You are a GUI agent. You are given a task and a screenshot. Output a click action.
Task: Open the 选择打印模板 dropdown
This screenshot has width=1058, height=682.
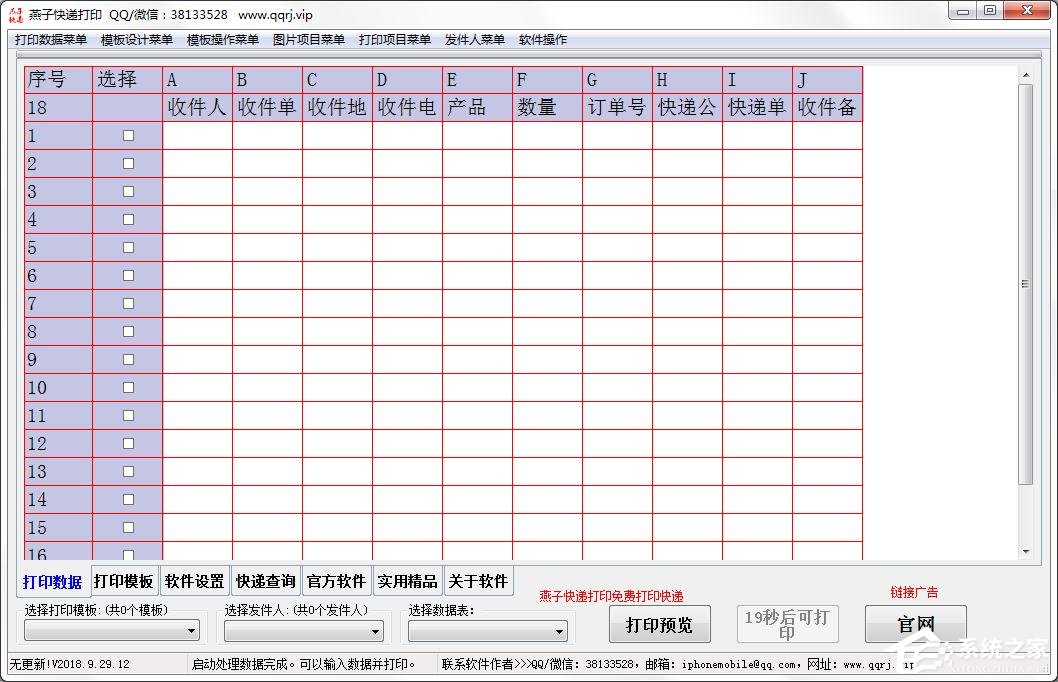coord(112,631)
